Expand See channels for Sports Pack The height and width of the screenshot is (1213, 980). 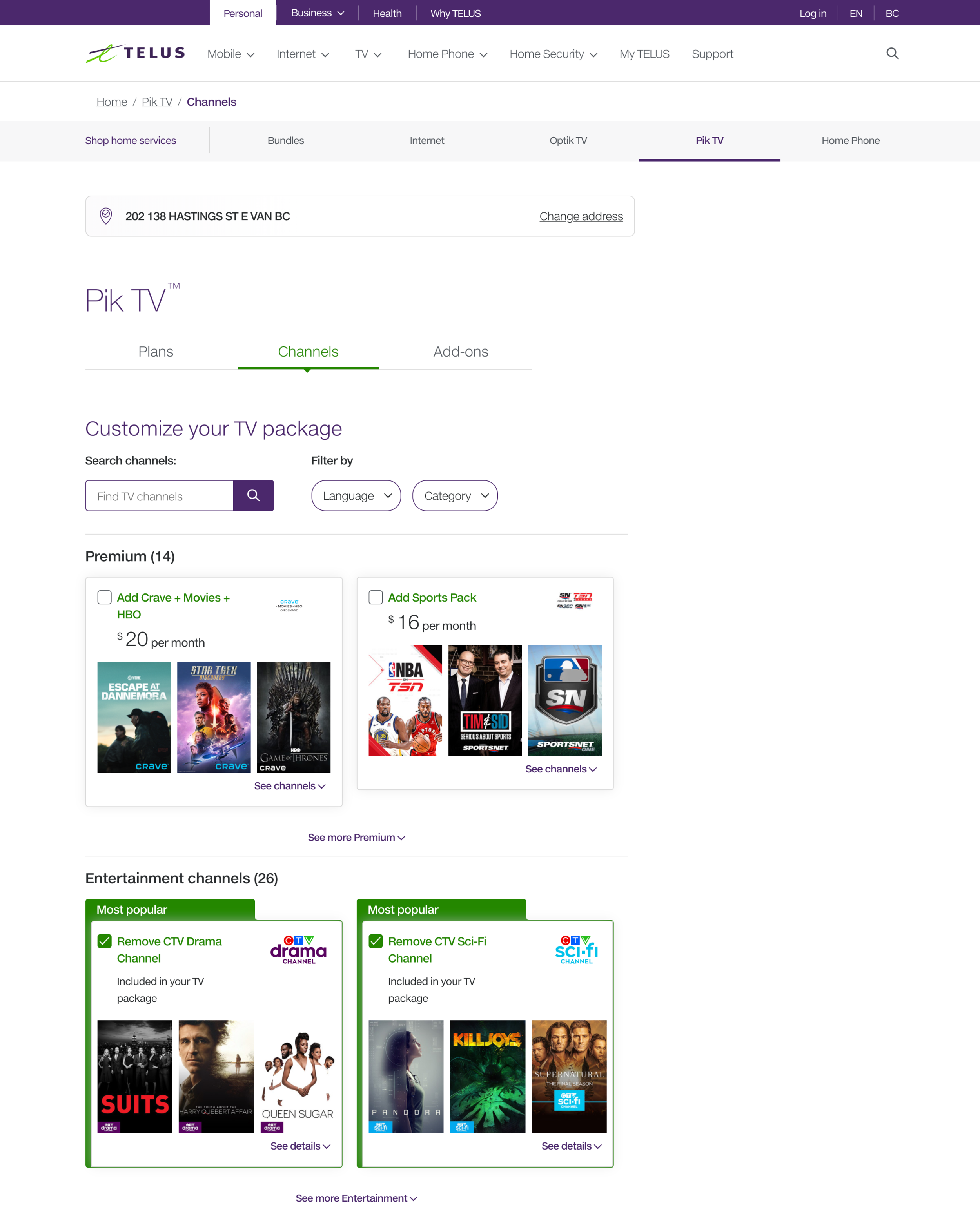point(561,769)
